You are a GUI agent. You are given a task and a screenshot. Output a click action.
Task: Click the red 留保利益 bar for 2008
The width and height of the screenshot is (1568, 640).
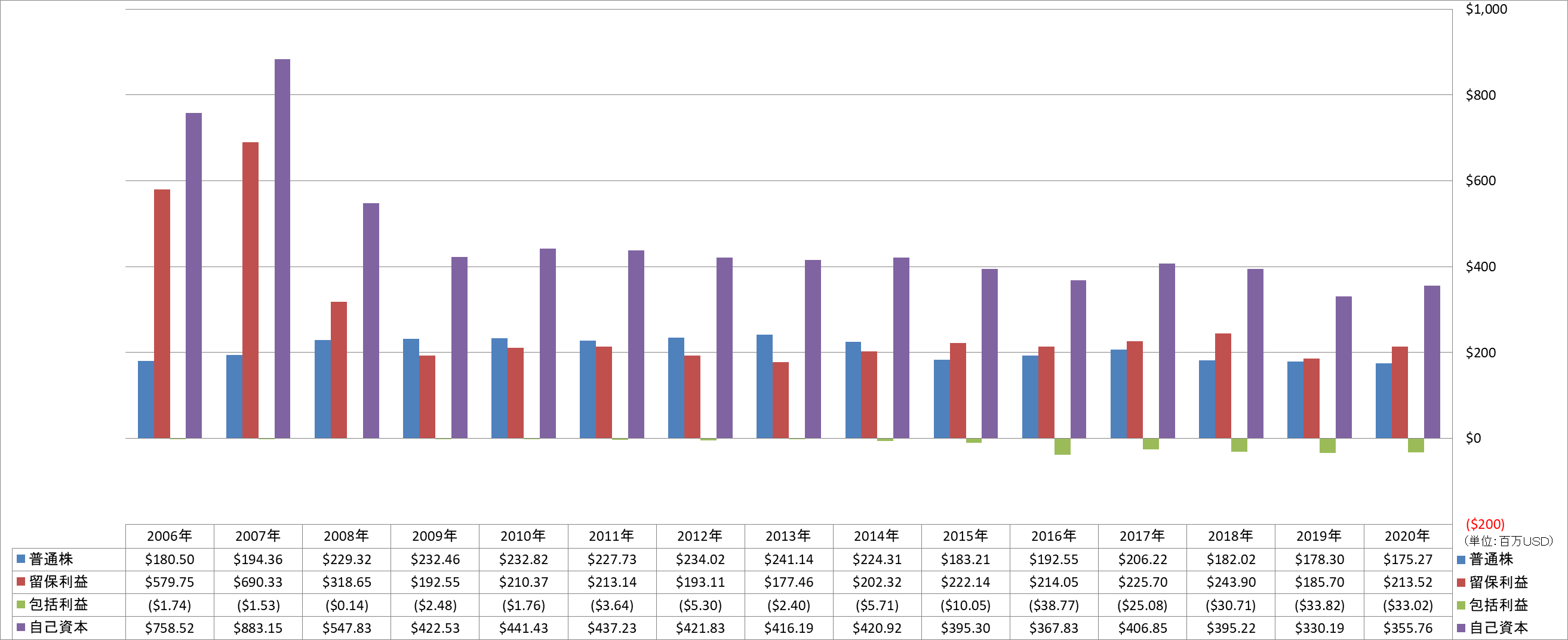coord(339,370)
